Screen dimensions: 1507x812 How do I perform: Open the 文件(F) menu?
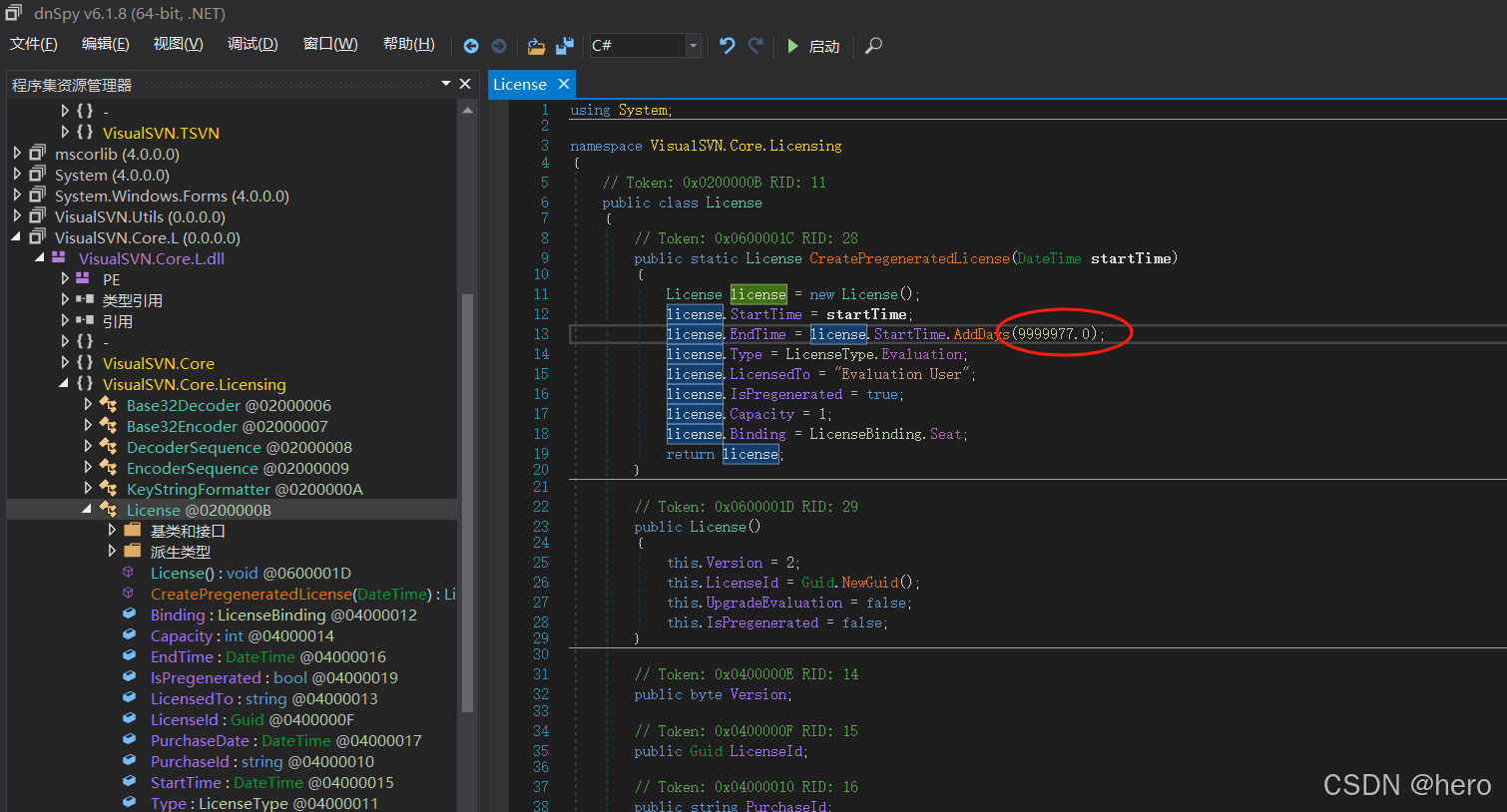click(34, 44)
